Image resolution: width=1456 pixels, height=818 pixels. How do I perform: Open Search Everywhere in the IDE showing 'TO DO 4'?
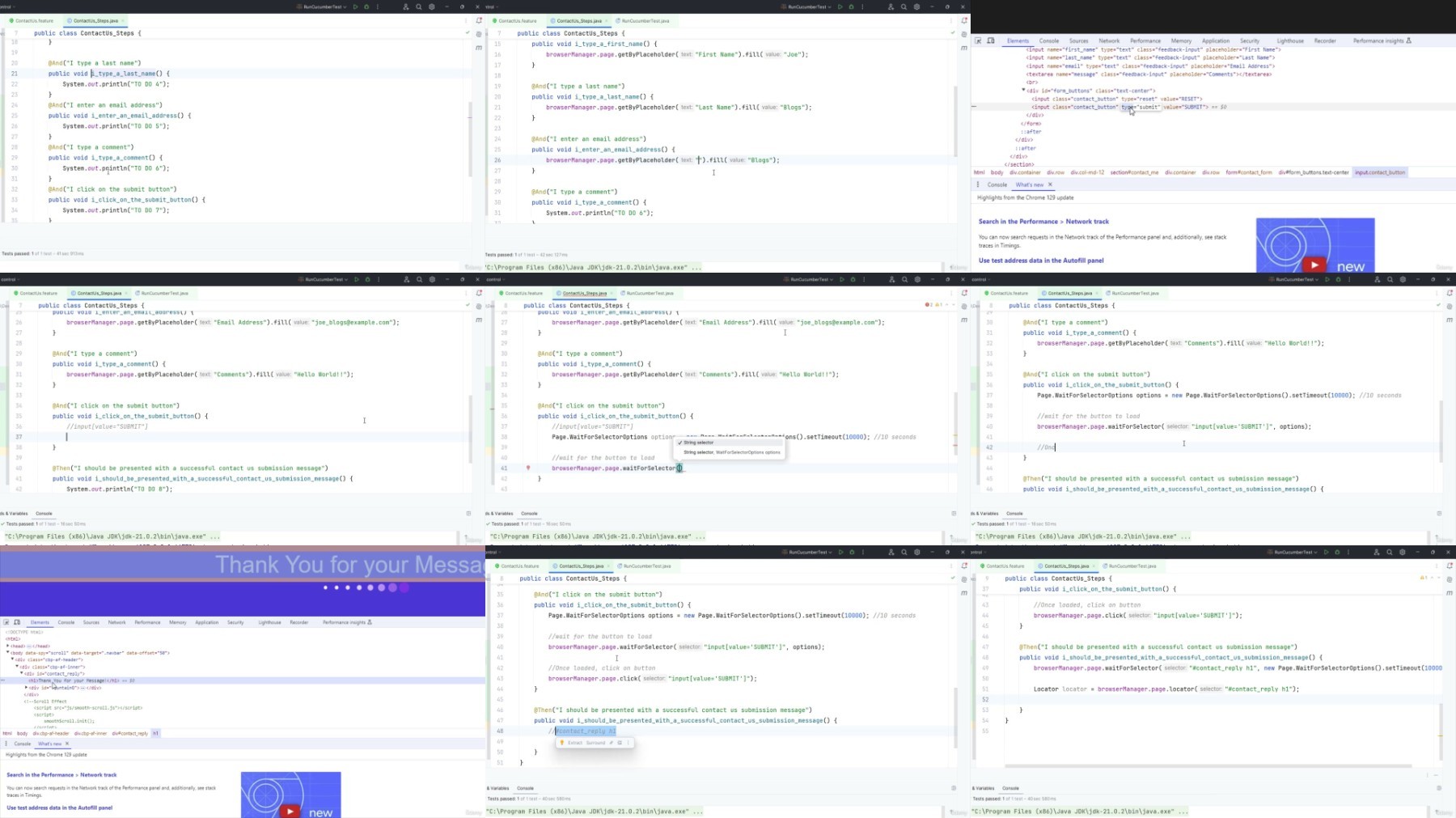(418, 6)
